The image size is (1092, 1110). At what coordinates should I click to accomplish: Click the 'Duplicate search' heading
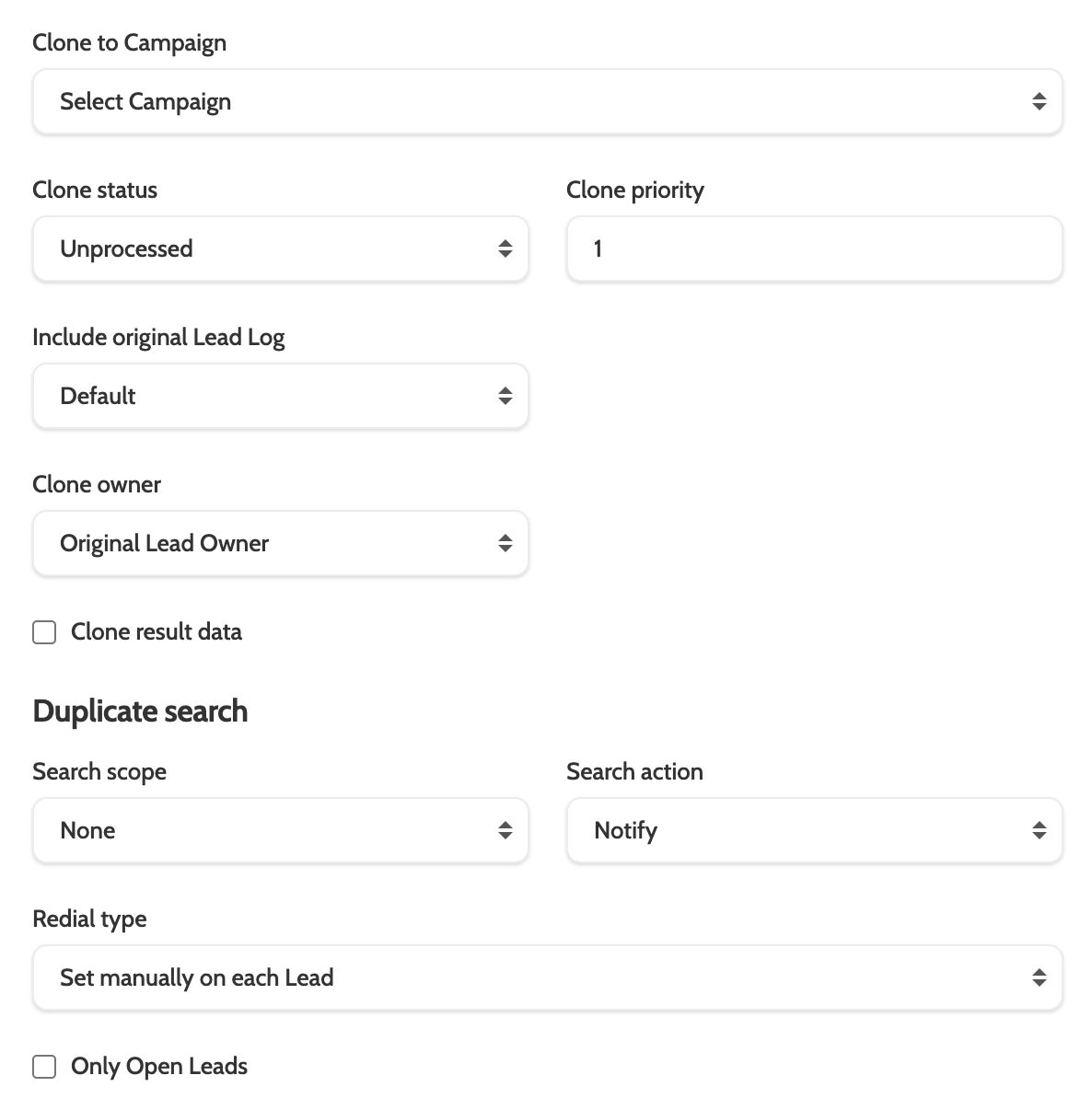[x=140, y=711]
